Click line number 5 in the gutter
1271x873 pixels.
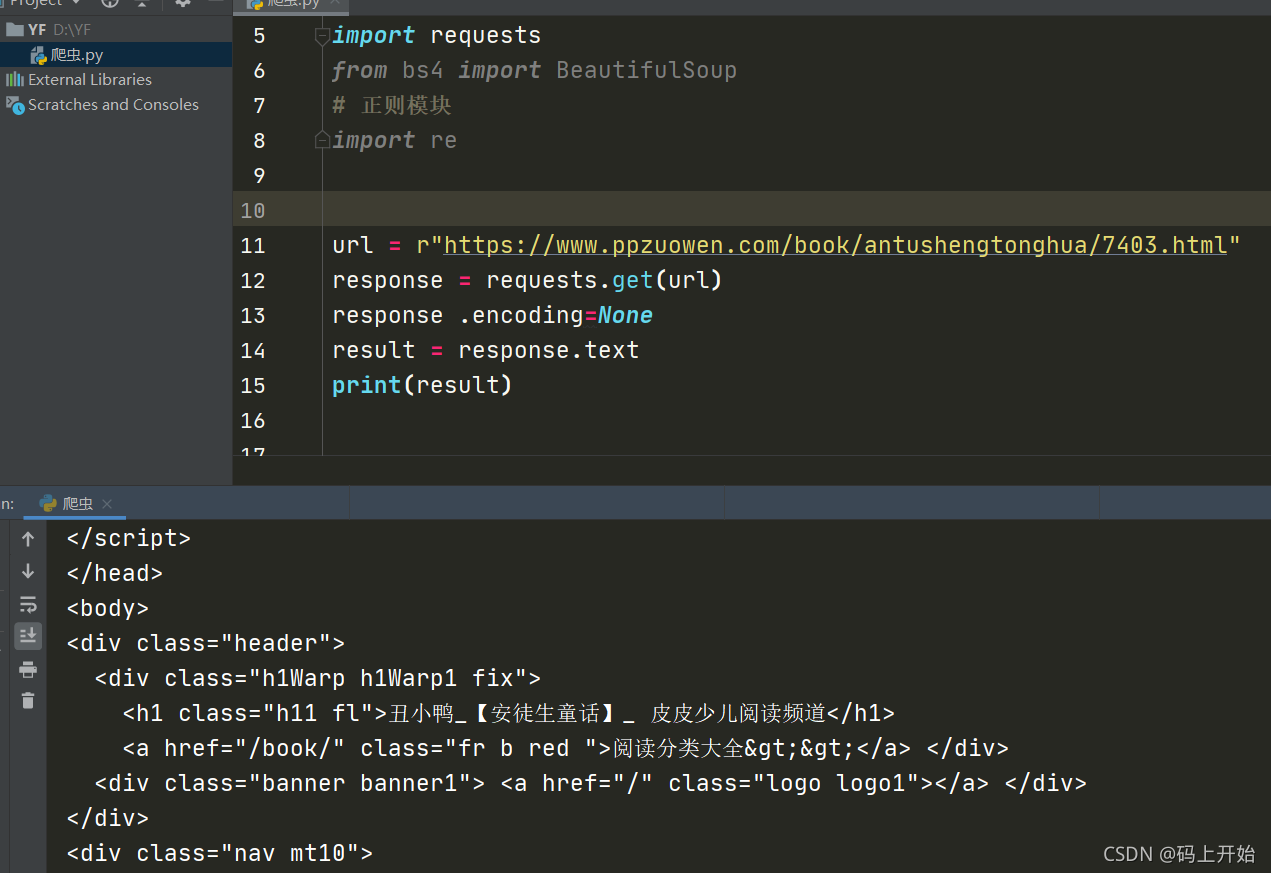point(259,36)
